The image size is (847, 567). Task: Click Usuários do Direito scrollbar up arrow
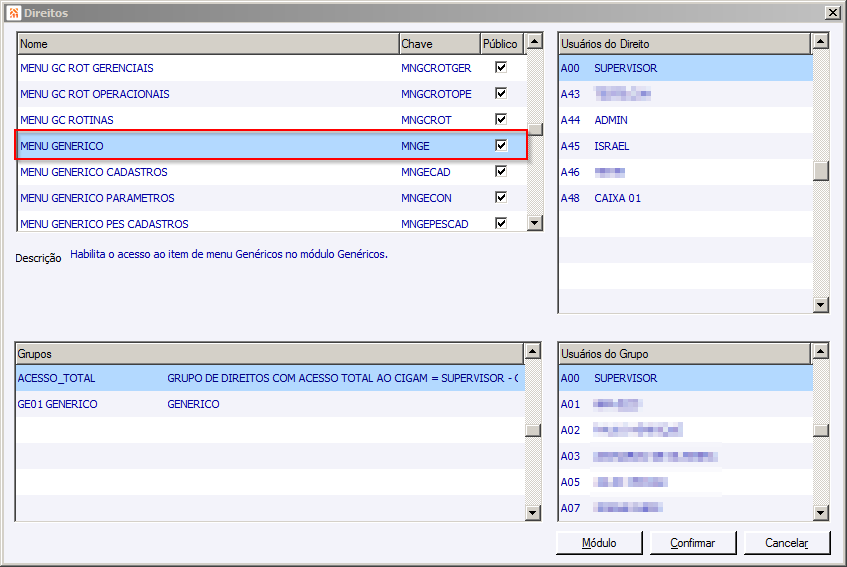821,41
